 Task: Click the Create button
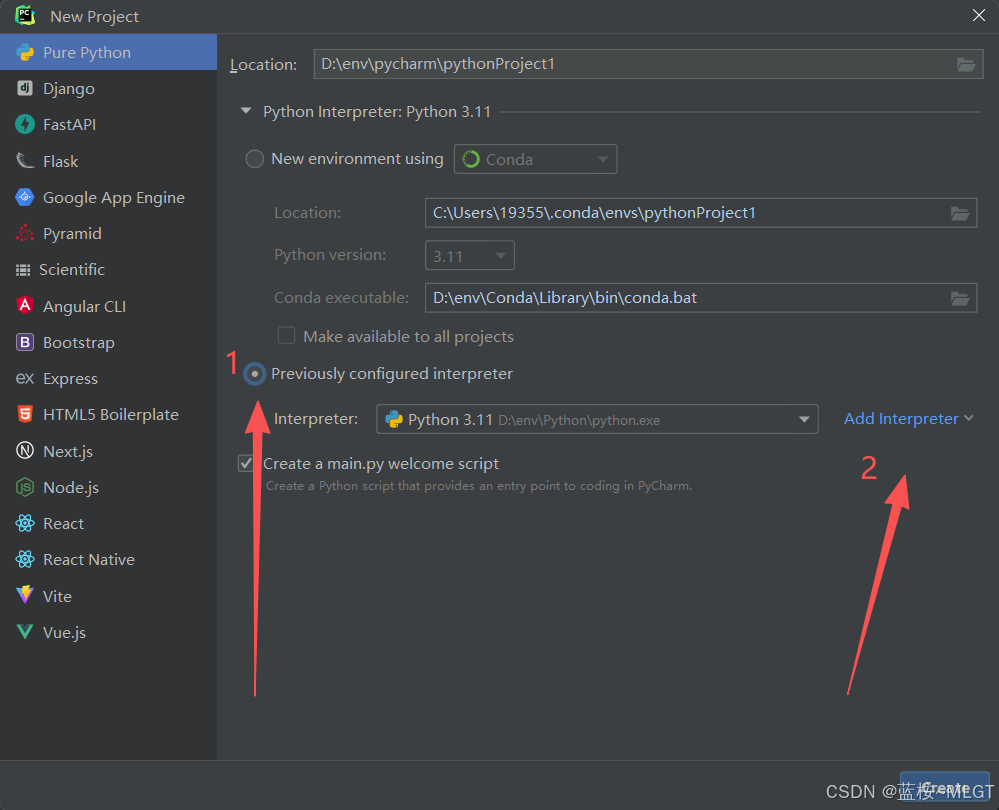point(944,789)
